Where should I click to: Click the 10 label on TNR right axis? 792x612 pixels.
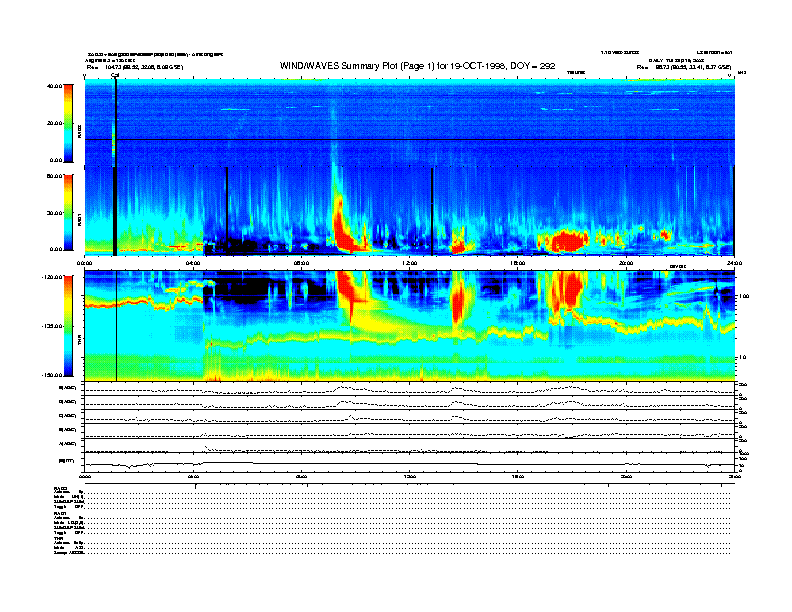[x=744, y=358]
